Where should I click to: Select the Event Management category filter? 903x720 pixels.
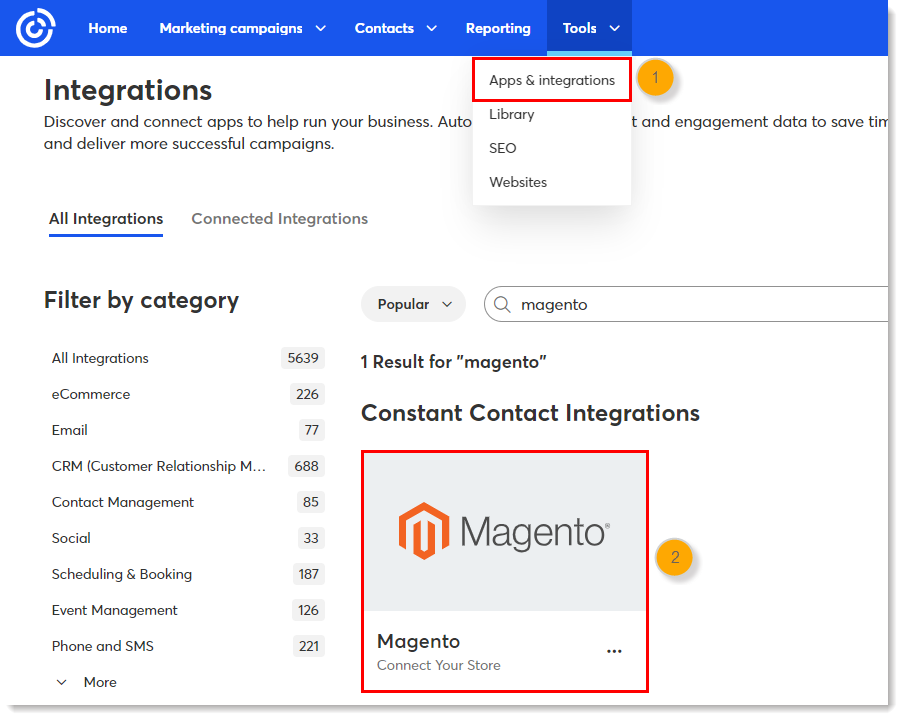pos(114,610)
